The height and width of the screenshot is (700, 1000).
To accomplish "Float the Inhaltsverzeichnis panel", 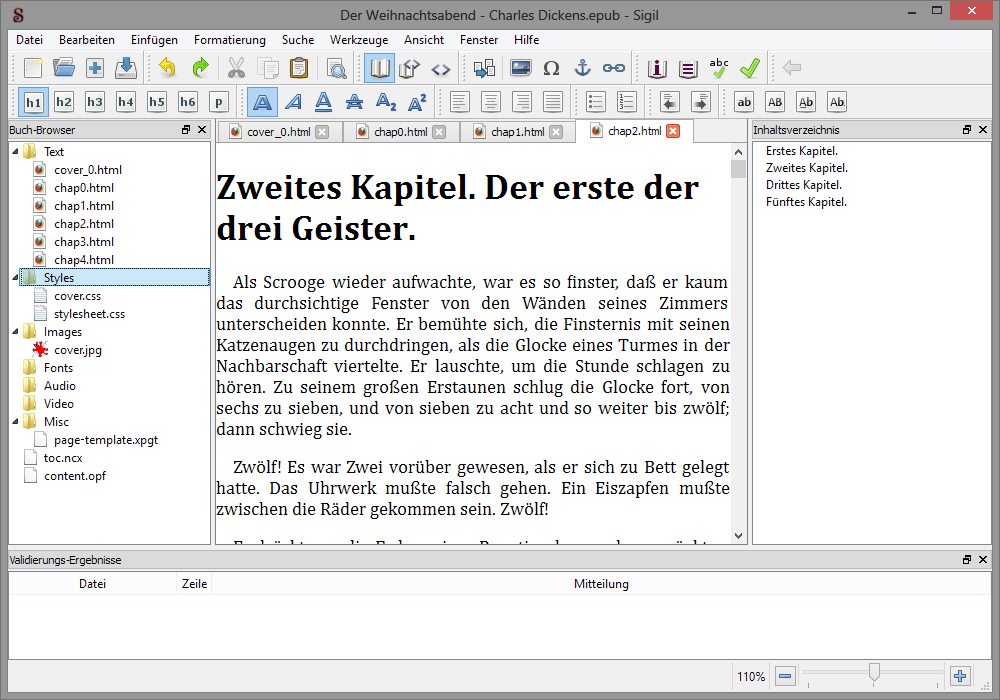I will click(x=967, y=129).
